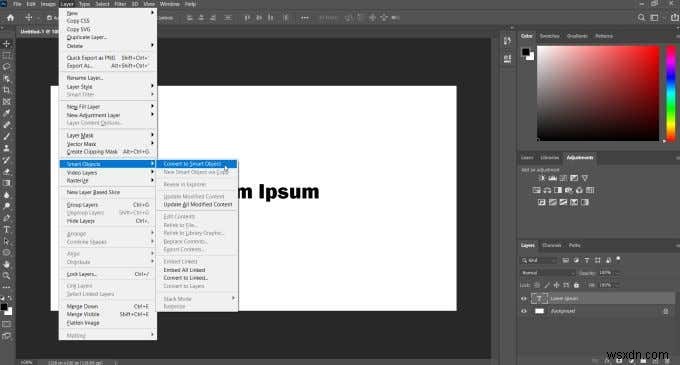680x365 pixels.
Task: Select the Clone Stamp tool
Action: click(x=7, y=148)
